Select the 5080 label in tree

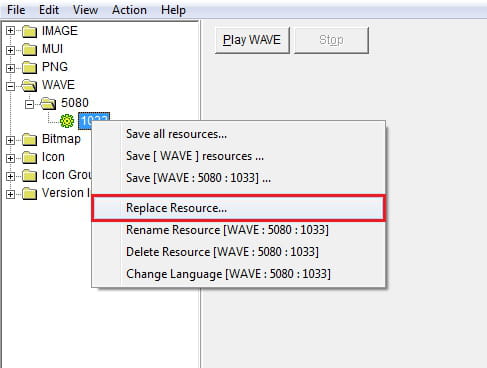75,103
